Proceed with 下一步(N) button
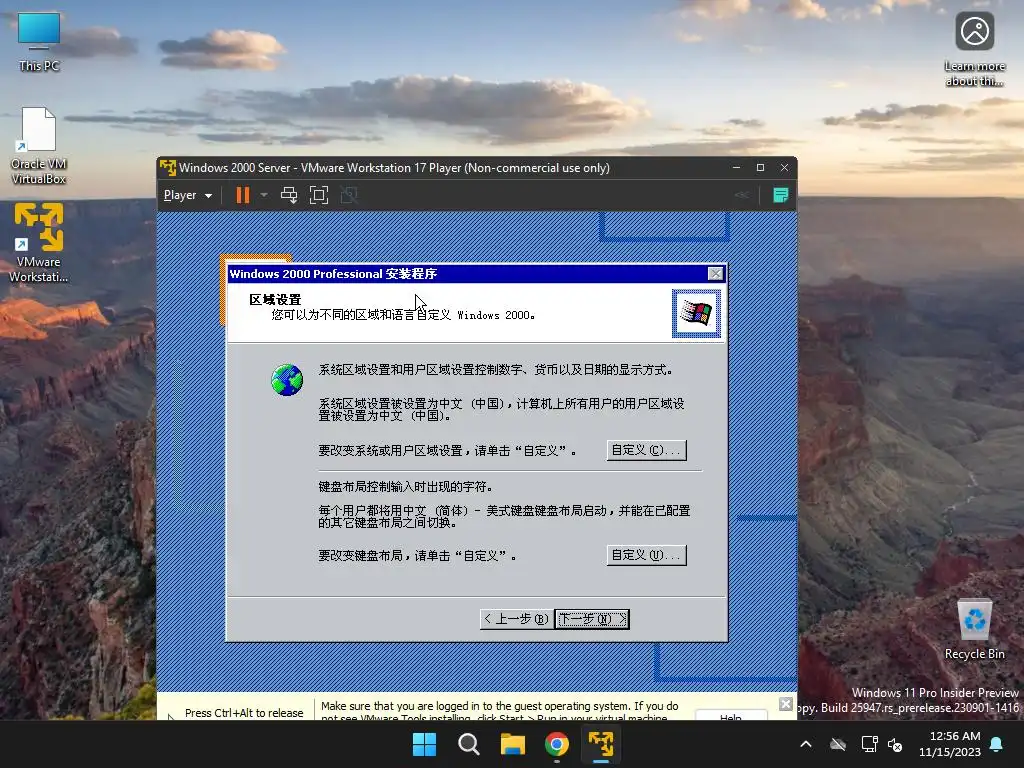Image resolution: width=1024 pixels, height=768 pixels. (592, 619)
